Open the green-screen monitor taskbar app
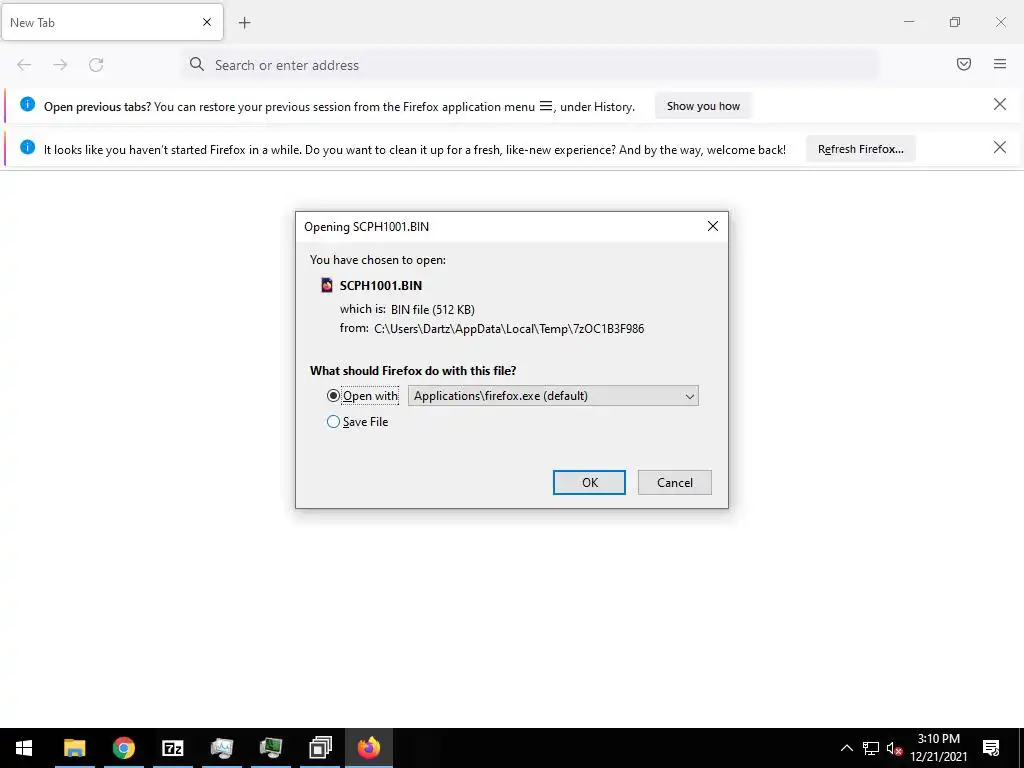Screen dimensions: 1024x768 tap(270, 748)
